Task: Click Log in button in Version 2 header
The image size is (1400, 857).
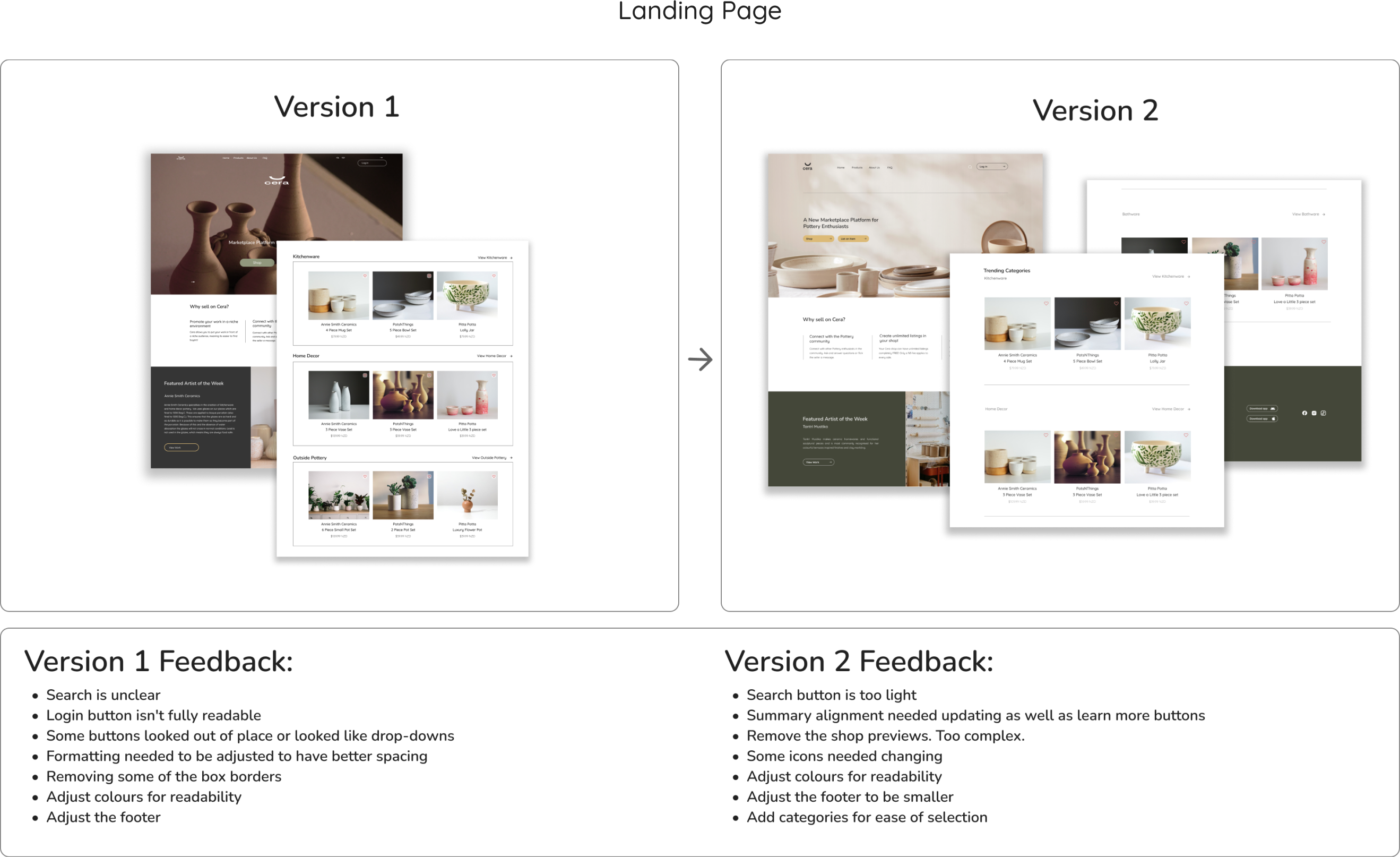Action: 991,167
